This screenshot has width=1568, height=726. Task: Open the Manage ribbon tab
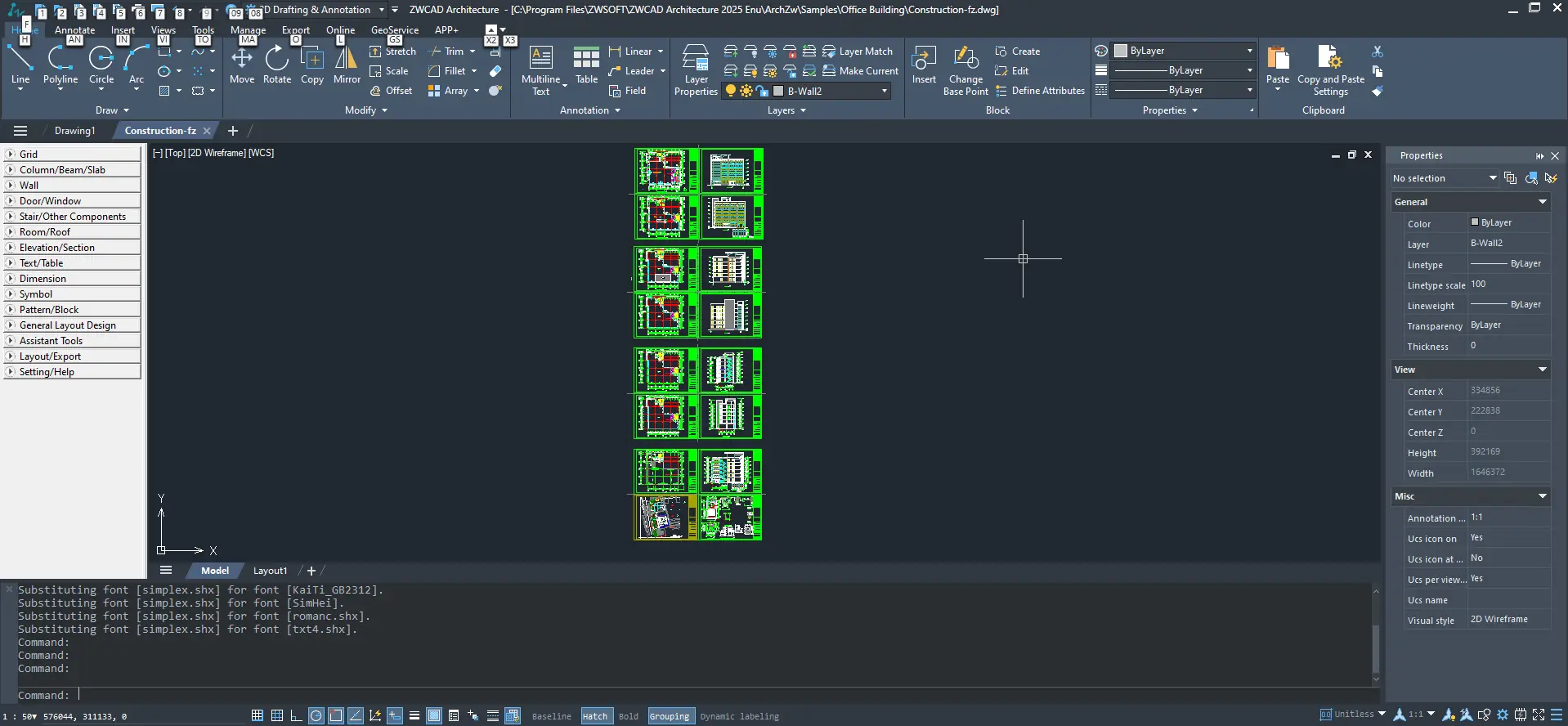248,30
